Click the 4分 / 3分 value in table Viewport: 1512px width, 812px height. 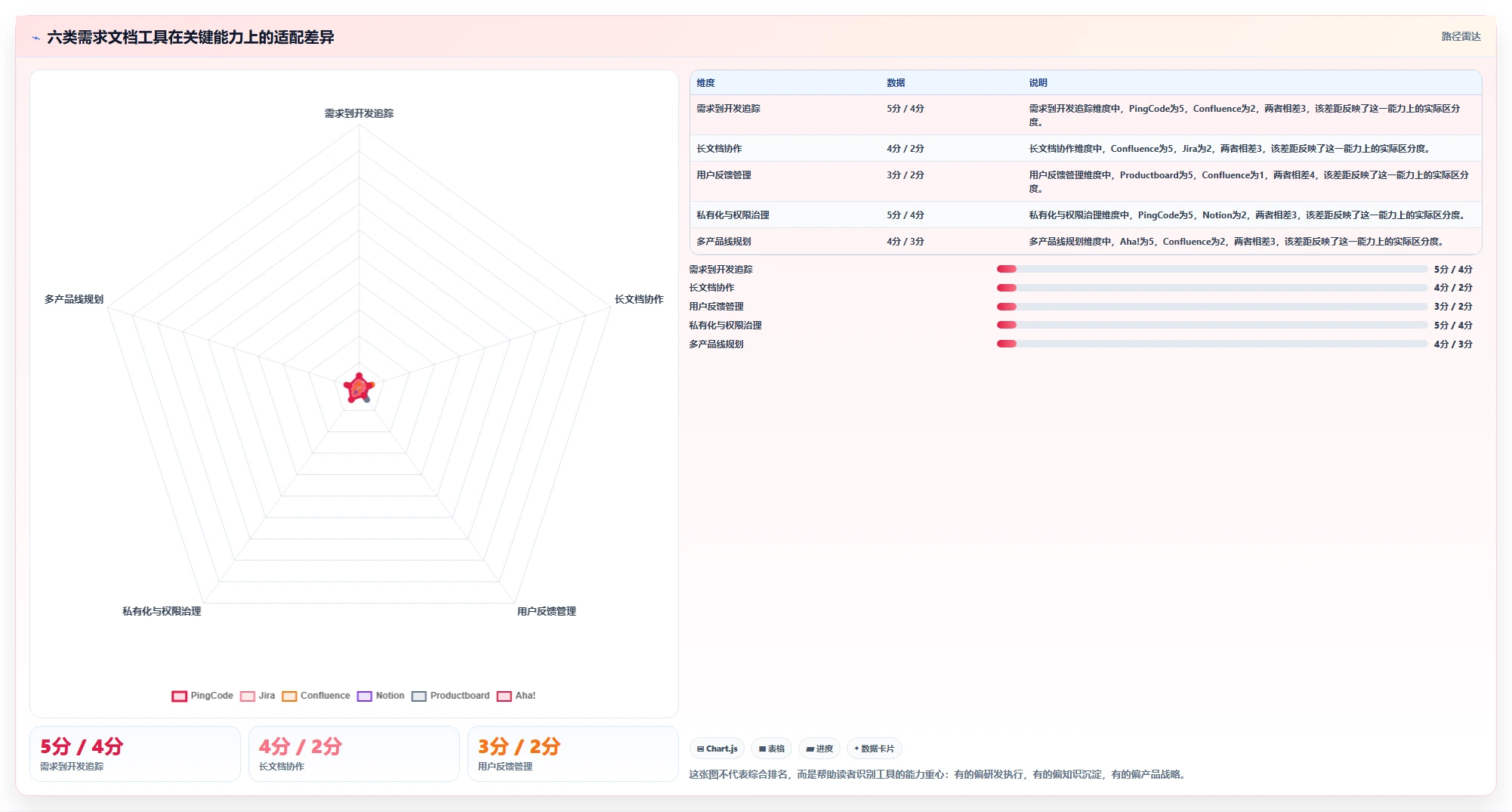coord(906,242)
